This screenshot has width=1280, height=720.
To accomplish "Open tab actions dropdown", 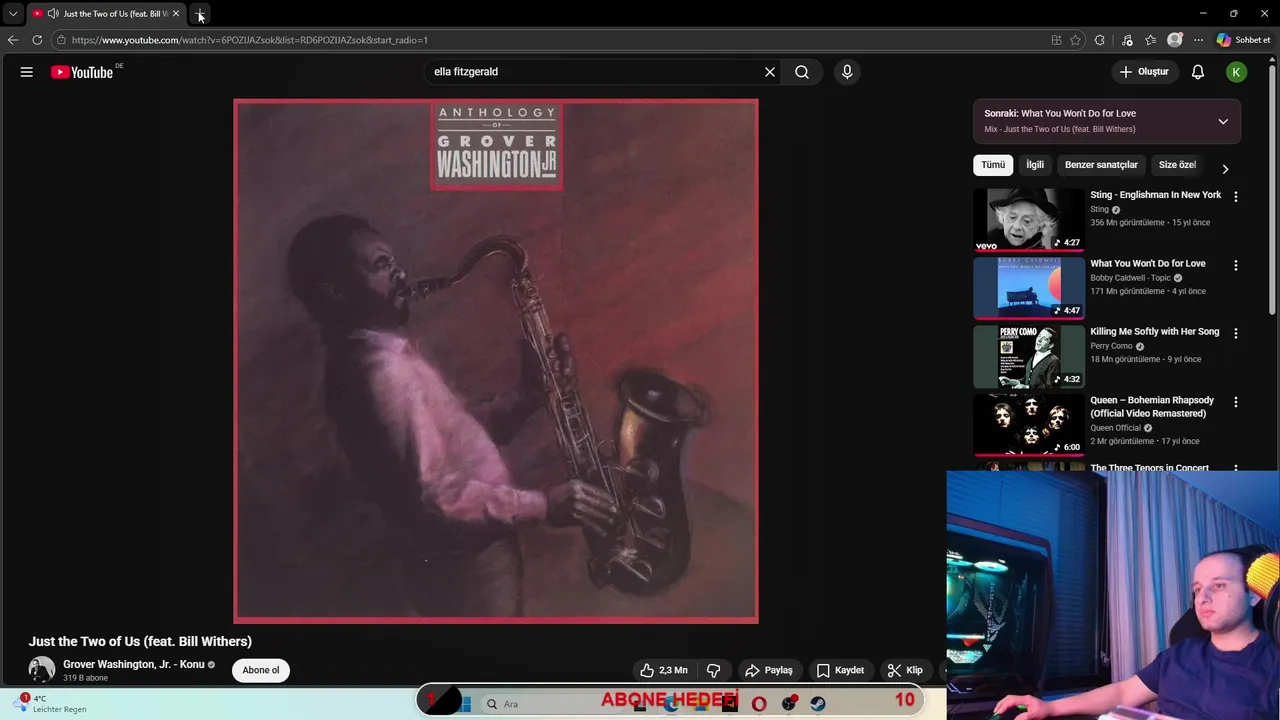I will point(13,14).
